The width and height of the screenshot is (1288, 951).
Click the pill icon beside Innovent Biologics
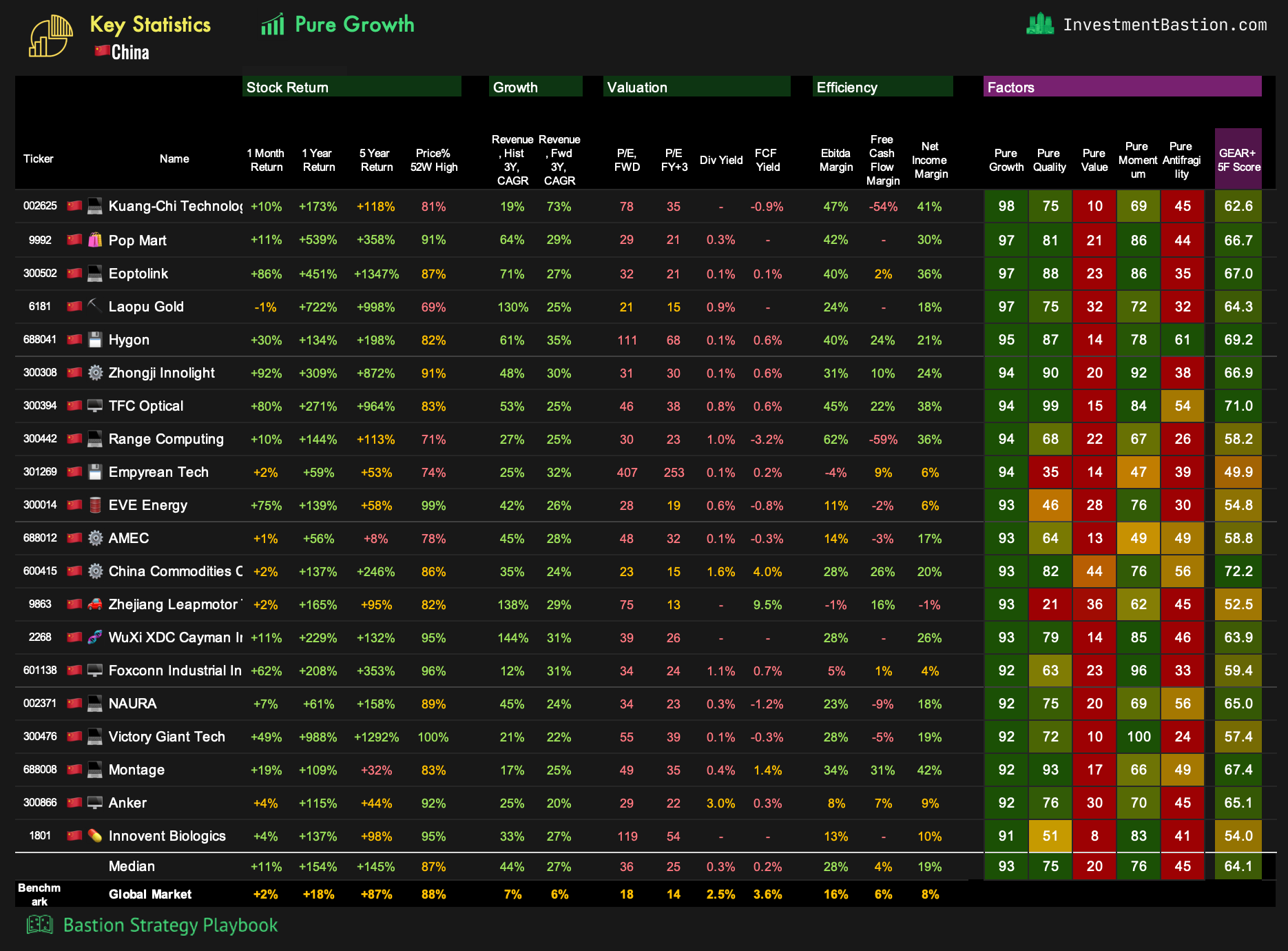95,835
